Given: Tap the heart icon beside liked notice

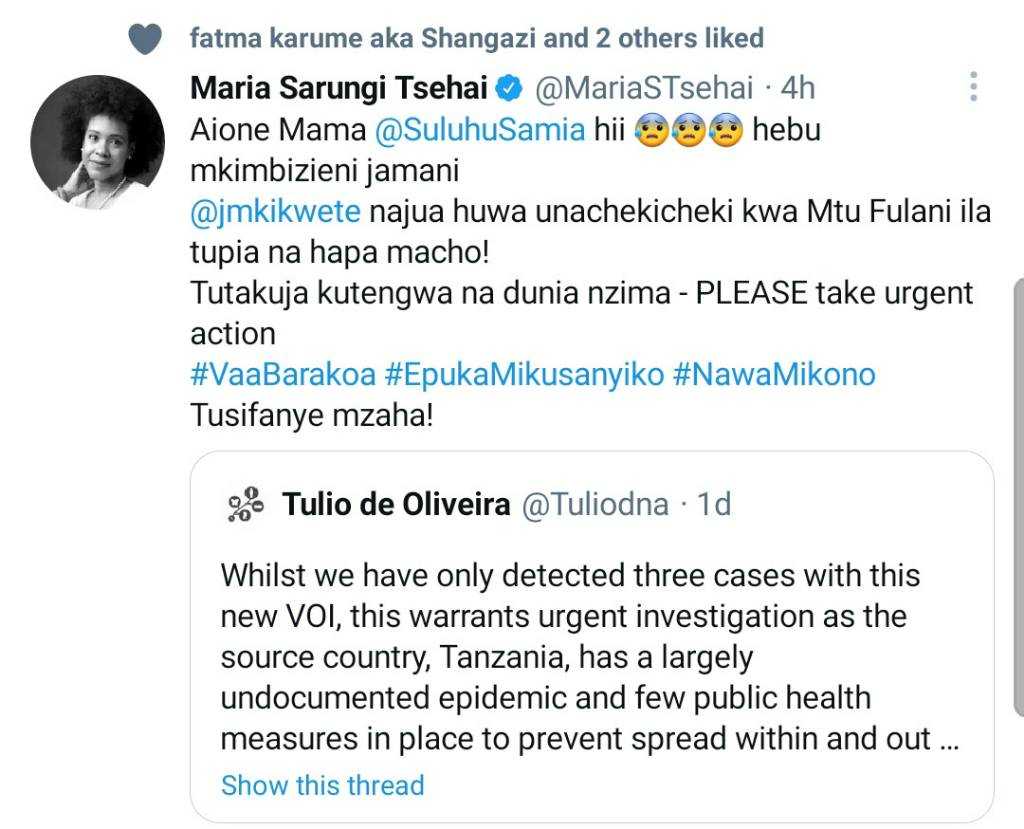Looking at the screenshot, I should tap(144, 39).
